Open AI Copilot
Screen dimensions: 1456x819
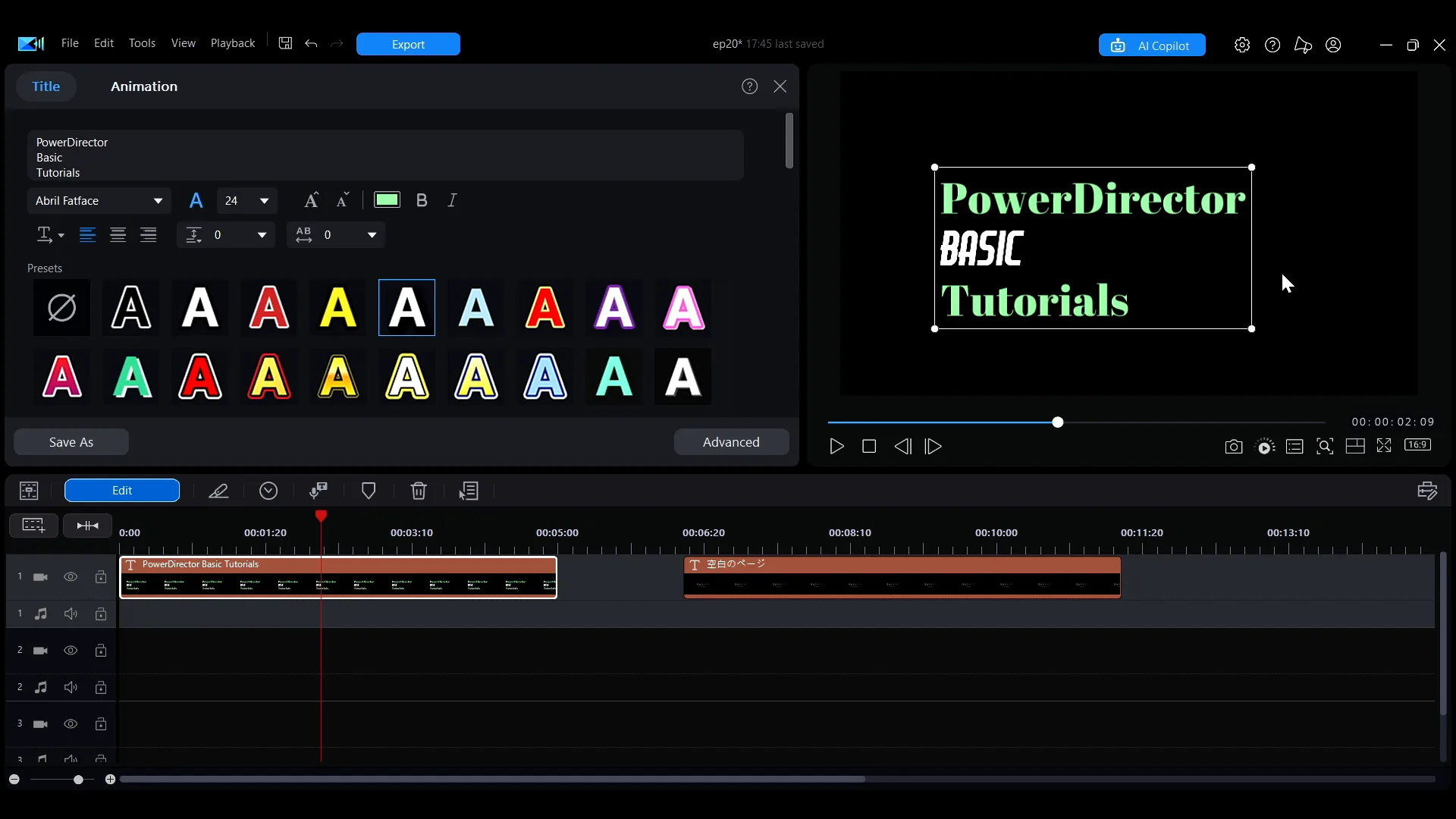tap(1152, 45)
